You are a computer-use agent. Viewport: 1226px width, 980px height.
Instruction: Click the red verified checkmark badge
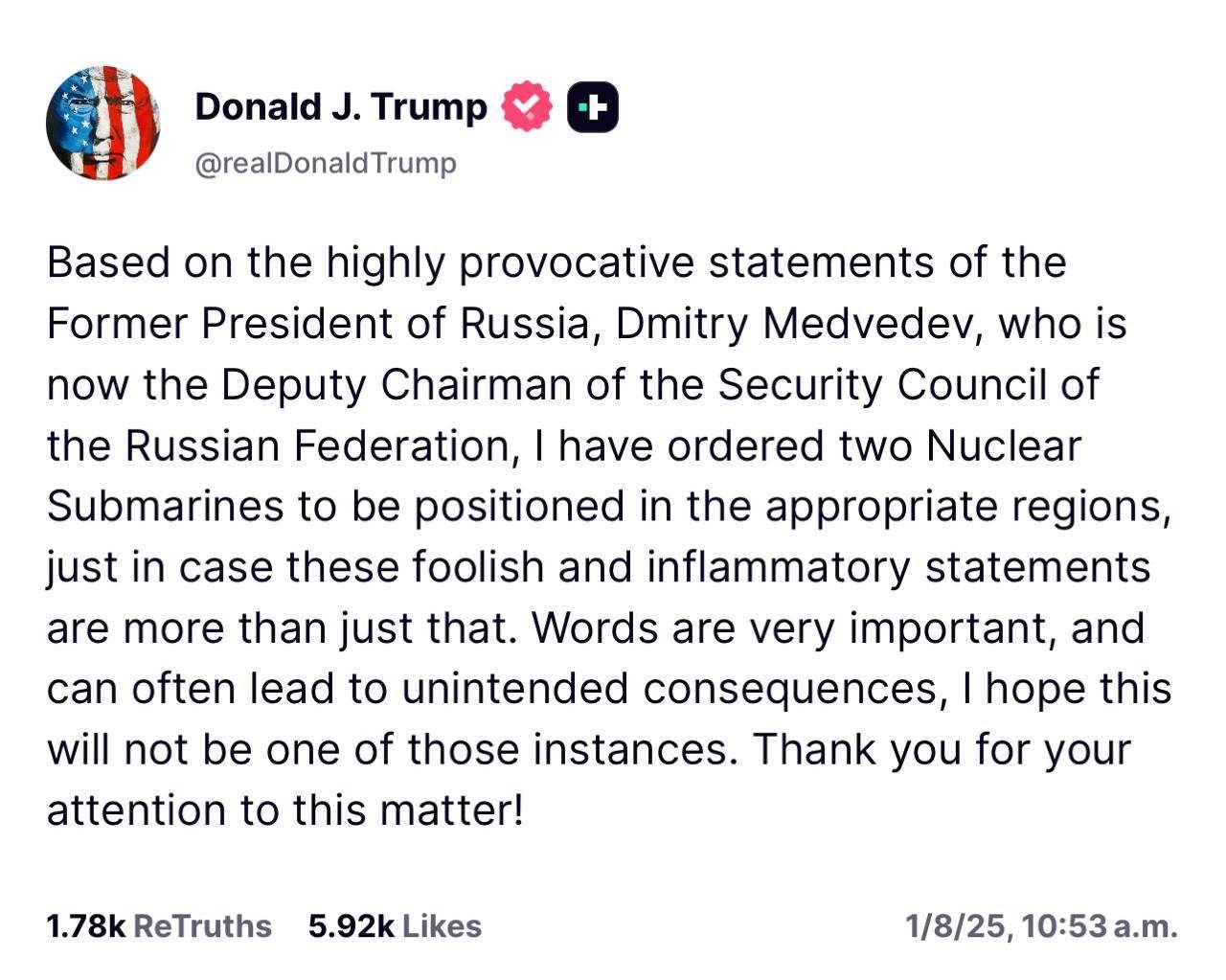tap(528, 106)
